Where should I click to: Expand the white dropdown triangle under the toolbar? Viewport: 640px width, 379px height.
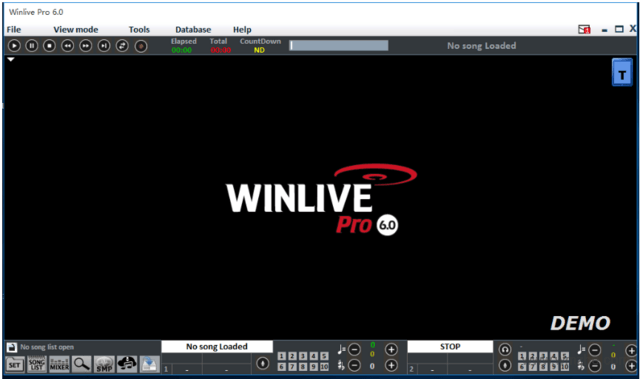(x=11, y=60)
